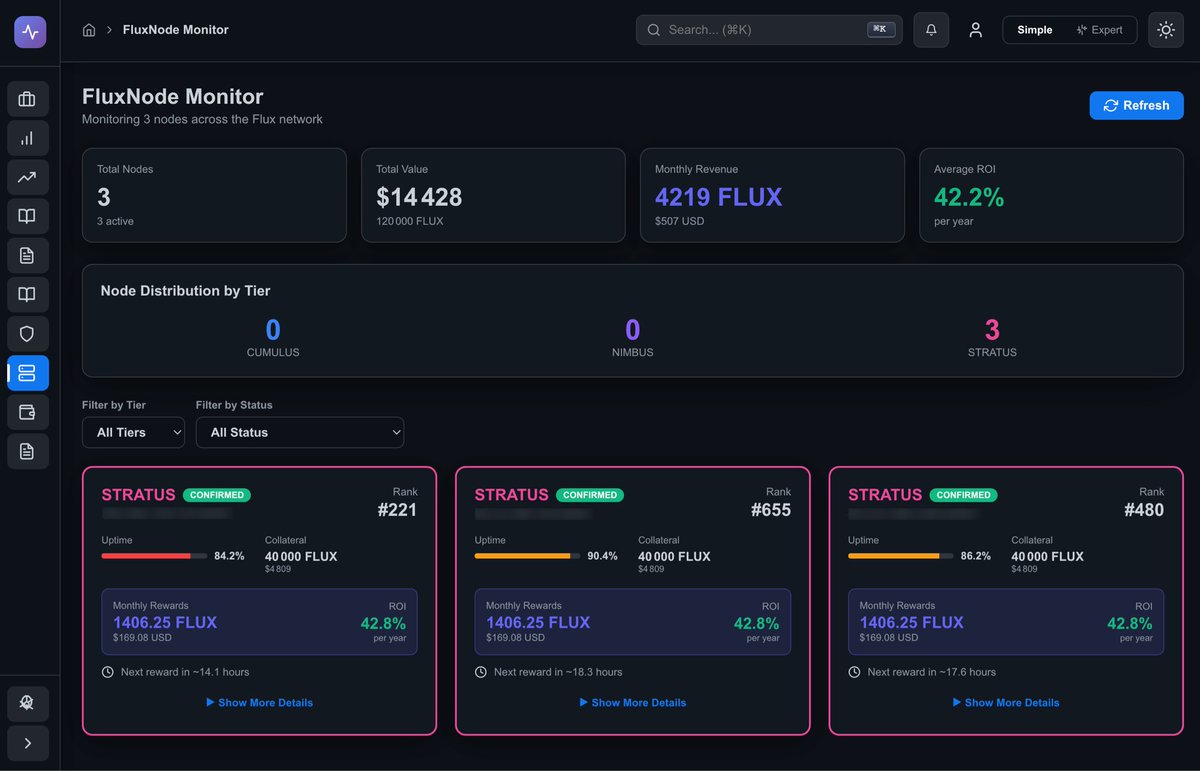Image resolution: width=1200 pixels, height=771 pixels.
Task: Open the trending-up arrow sidebar icon
Action: [x=27, y=177]
